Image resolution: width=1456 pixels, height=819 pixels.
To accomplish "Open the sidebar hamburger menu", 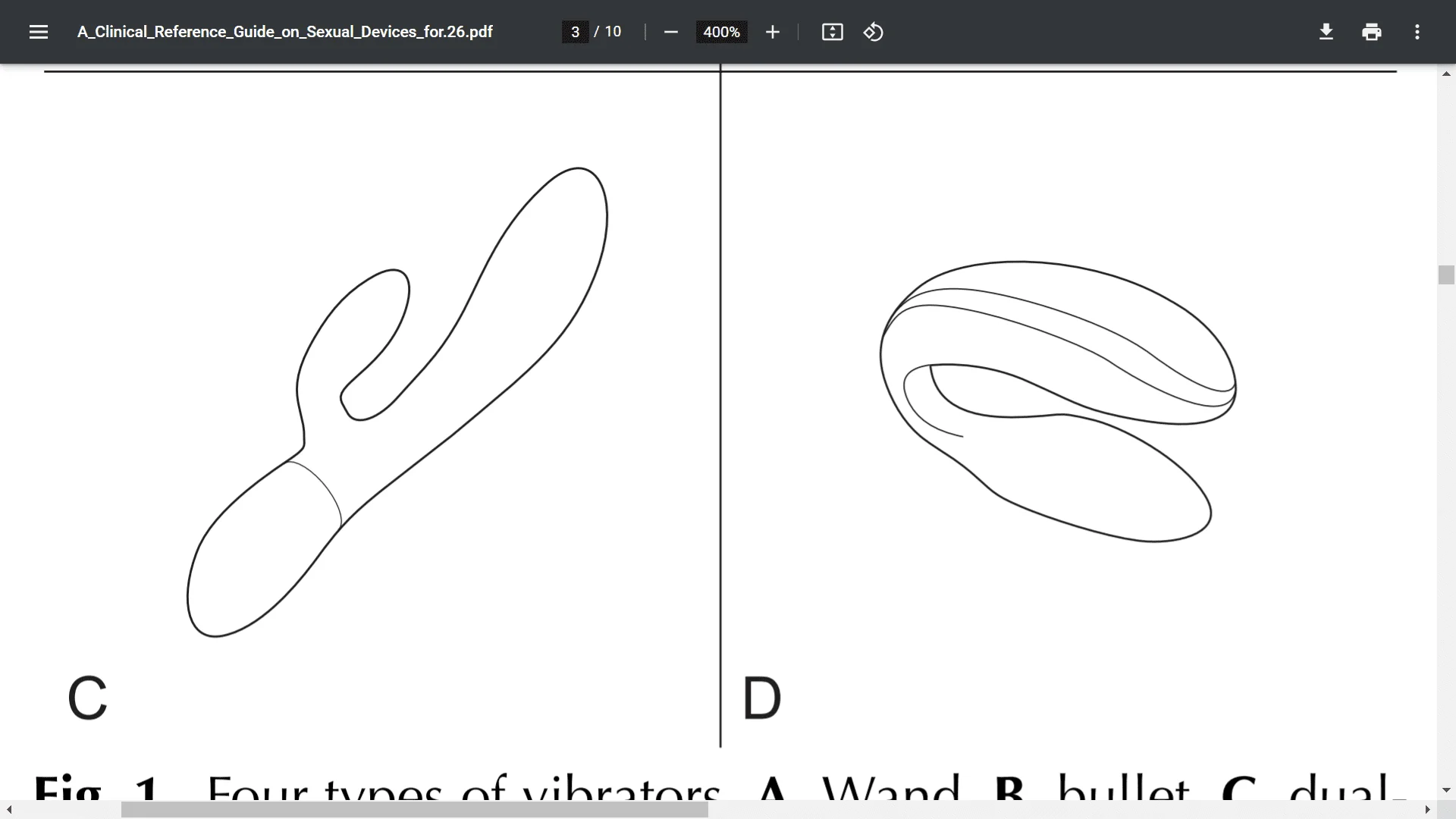I will [x=39, y=32].
